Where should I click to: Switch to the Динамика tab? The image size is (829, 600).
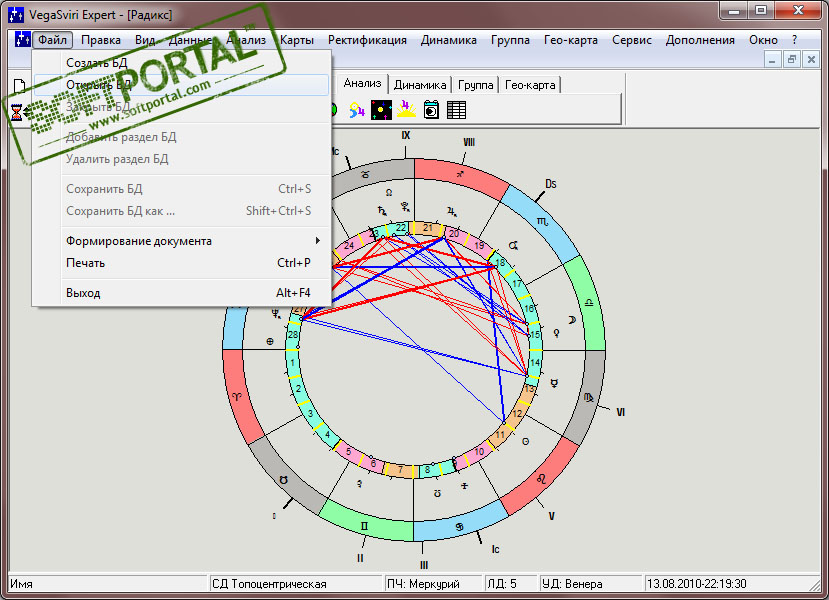click(420, 85)
